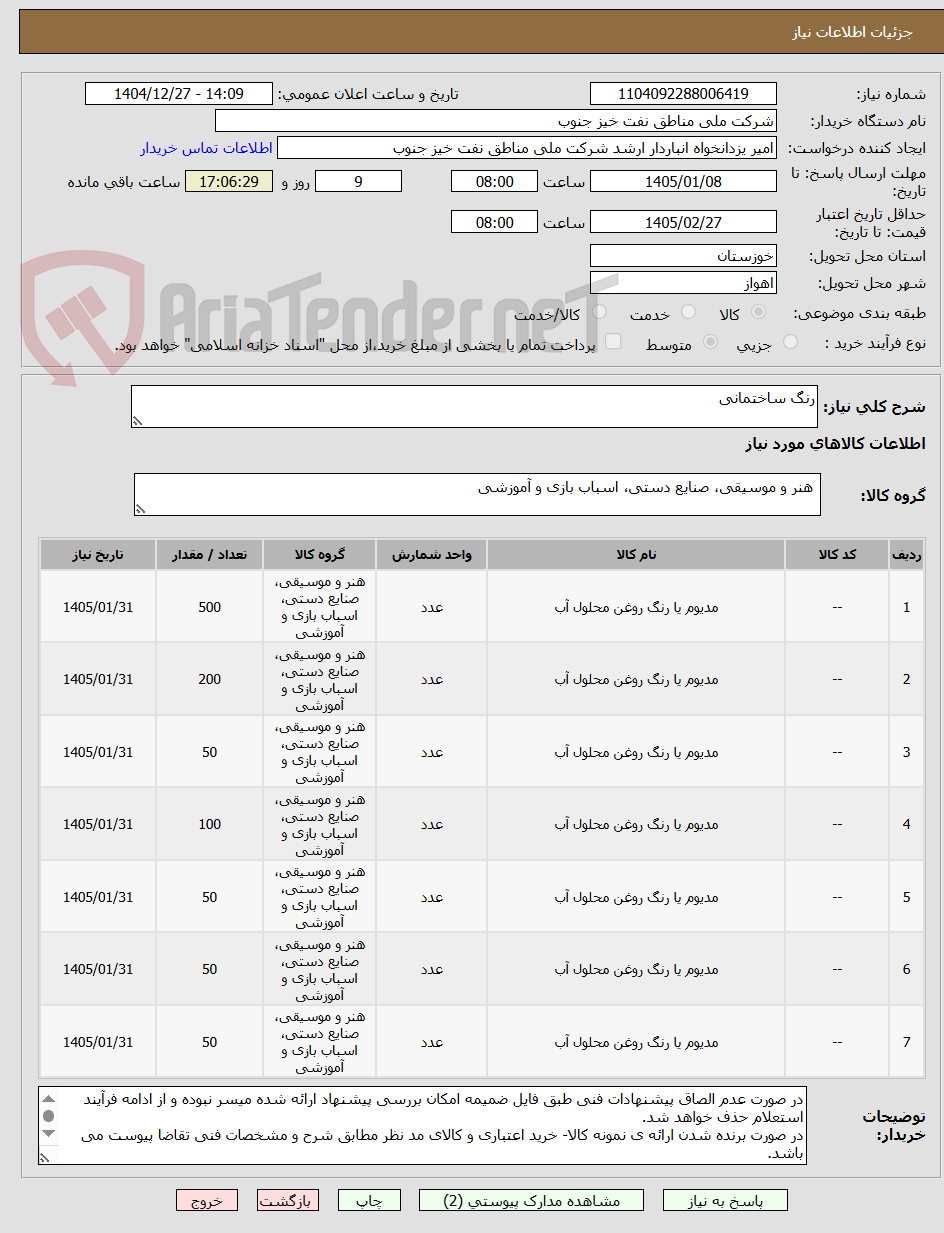Click the تاریخ نیاز column header

(x=98, y=554)
